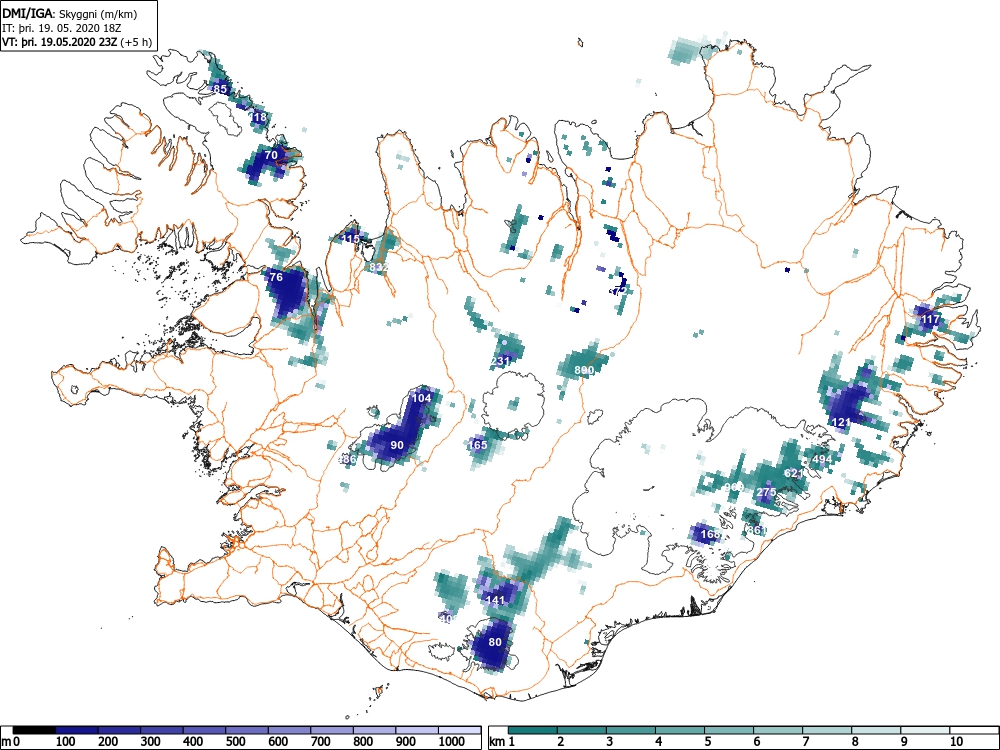Image resolution: width=1000 pixels, height=750 pixels.
Task: Select the 5–6 km teal legend swatch
Action: click(728, 730)
